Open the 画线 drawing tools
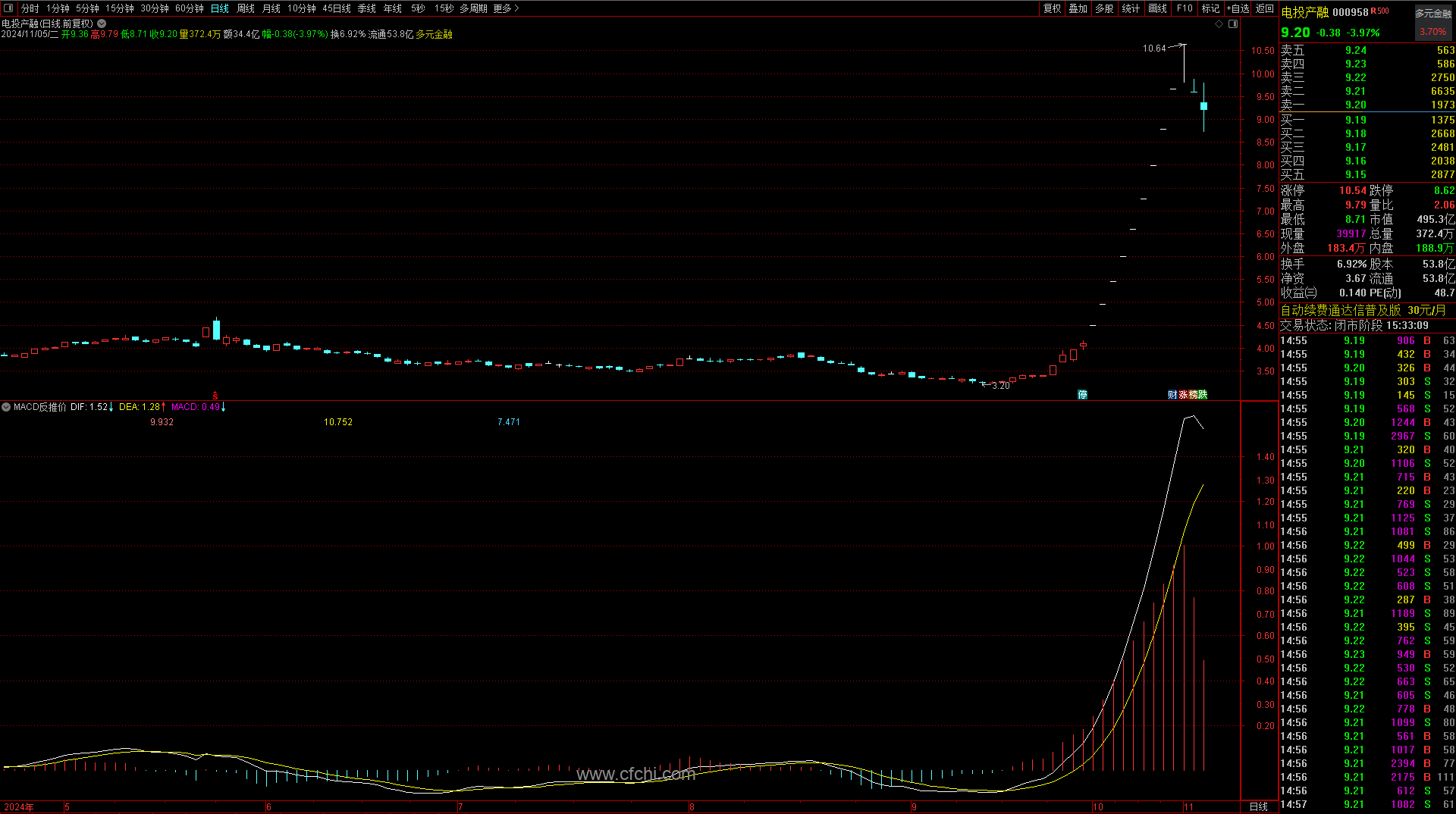 (1157, 8)
